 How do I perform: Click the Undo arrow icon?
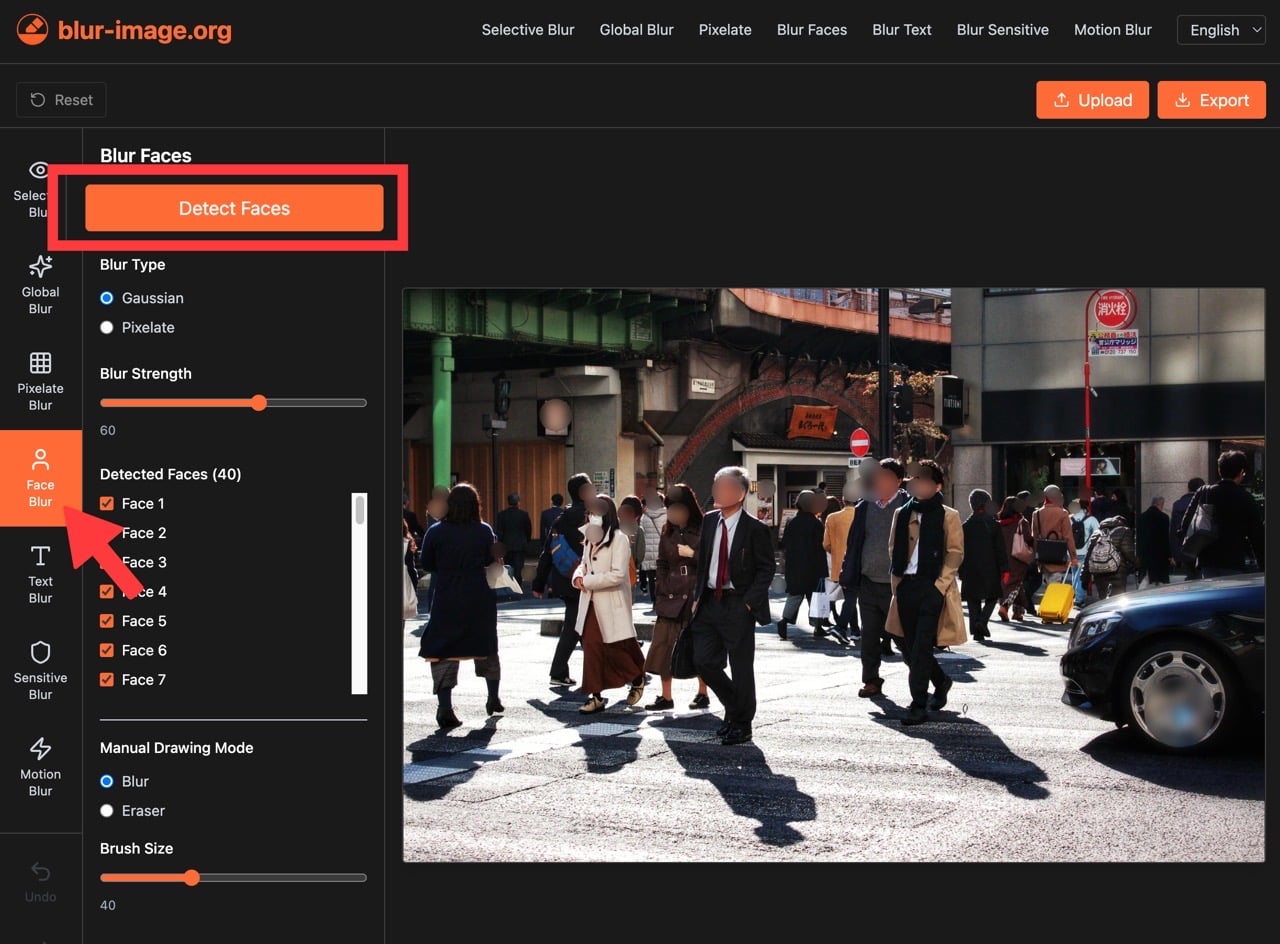tap(40, 872)
